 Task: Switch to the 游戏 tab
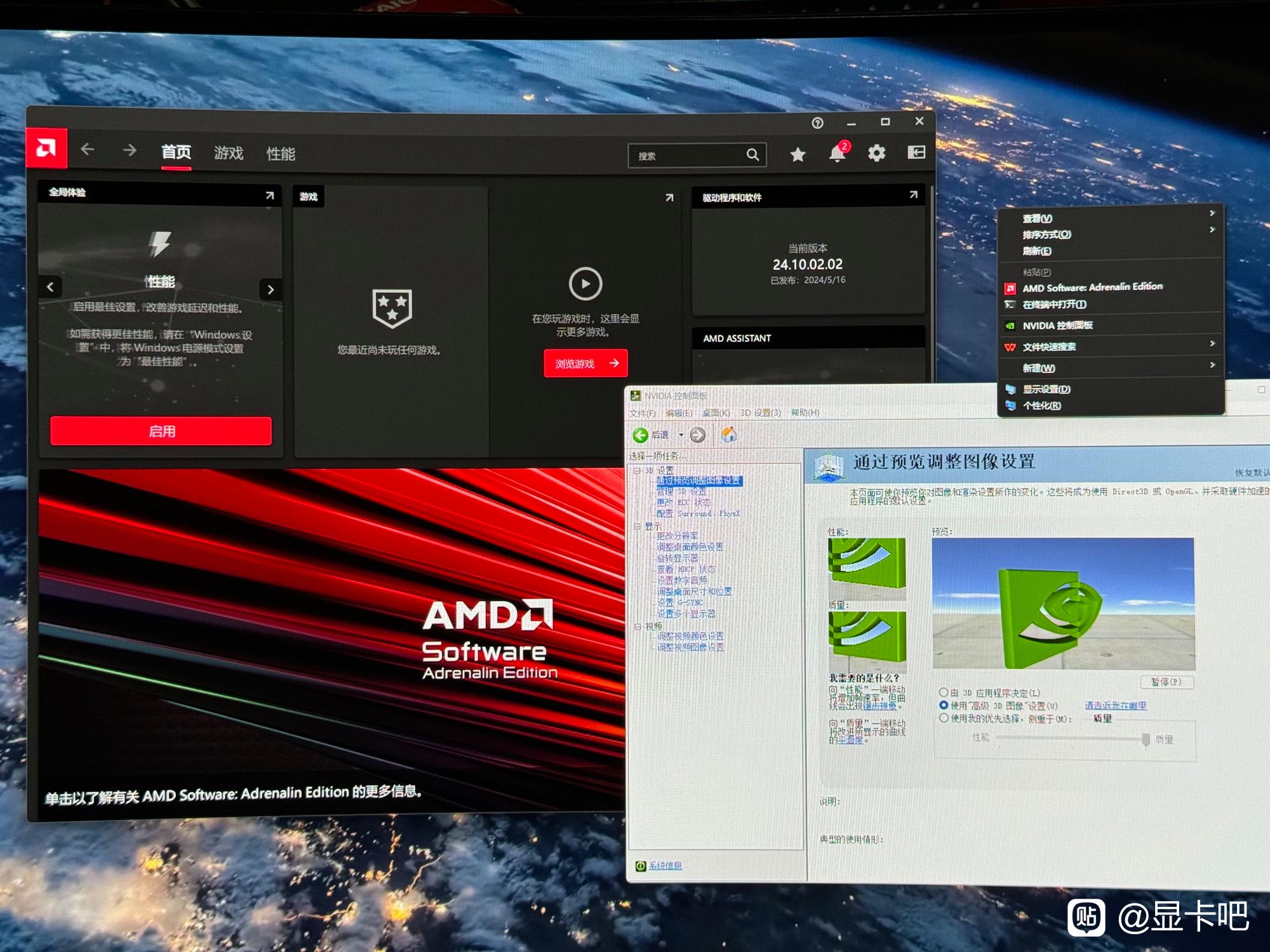[x=229, y=153]
